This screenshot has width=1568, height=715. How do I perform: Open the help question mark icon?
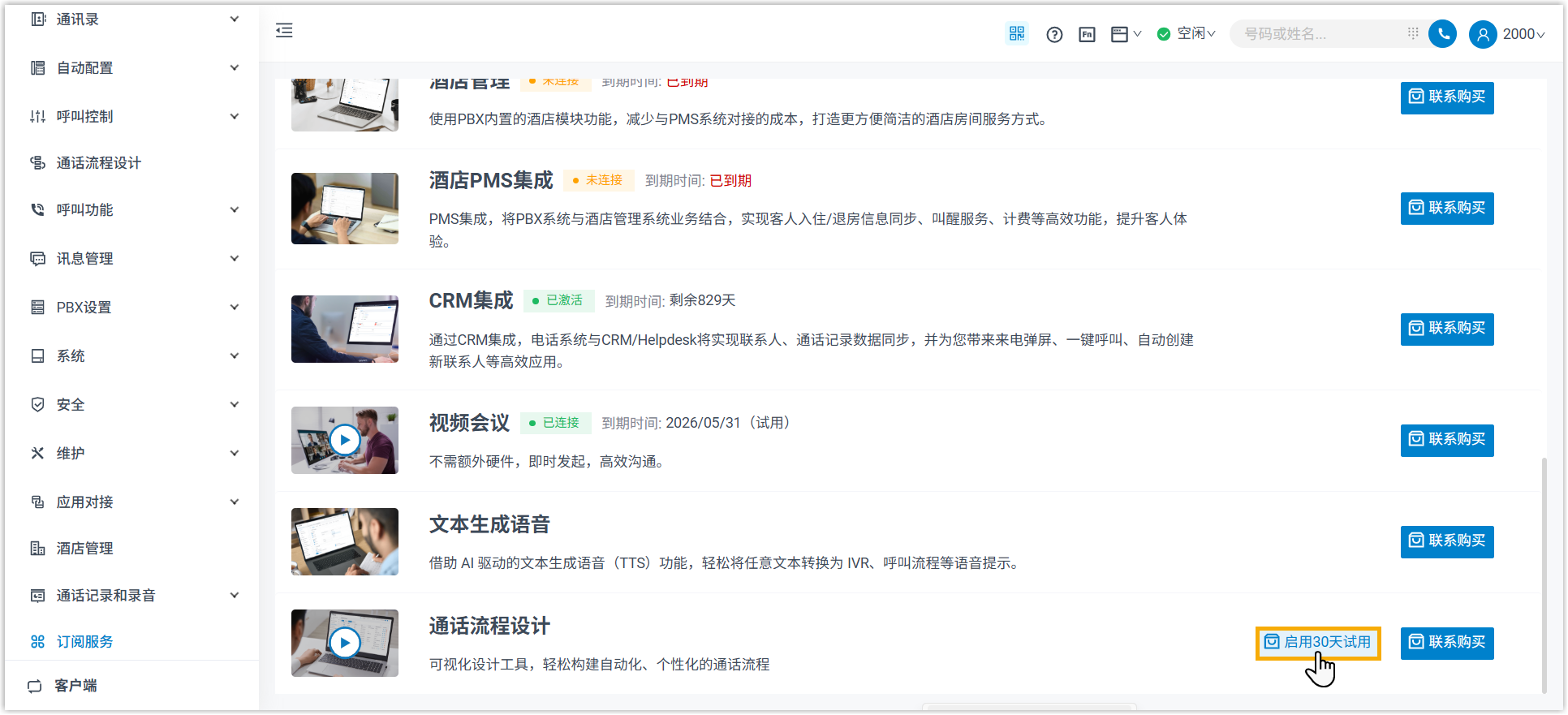click(x=1054, y=34)
